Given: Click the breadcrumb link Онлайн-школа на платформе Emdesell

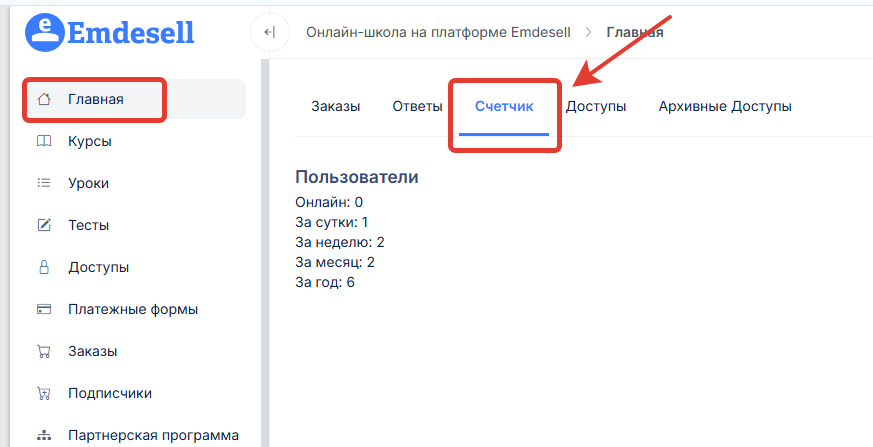Looking at the screenshot, I should click(438, 32).
